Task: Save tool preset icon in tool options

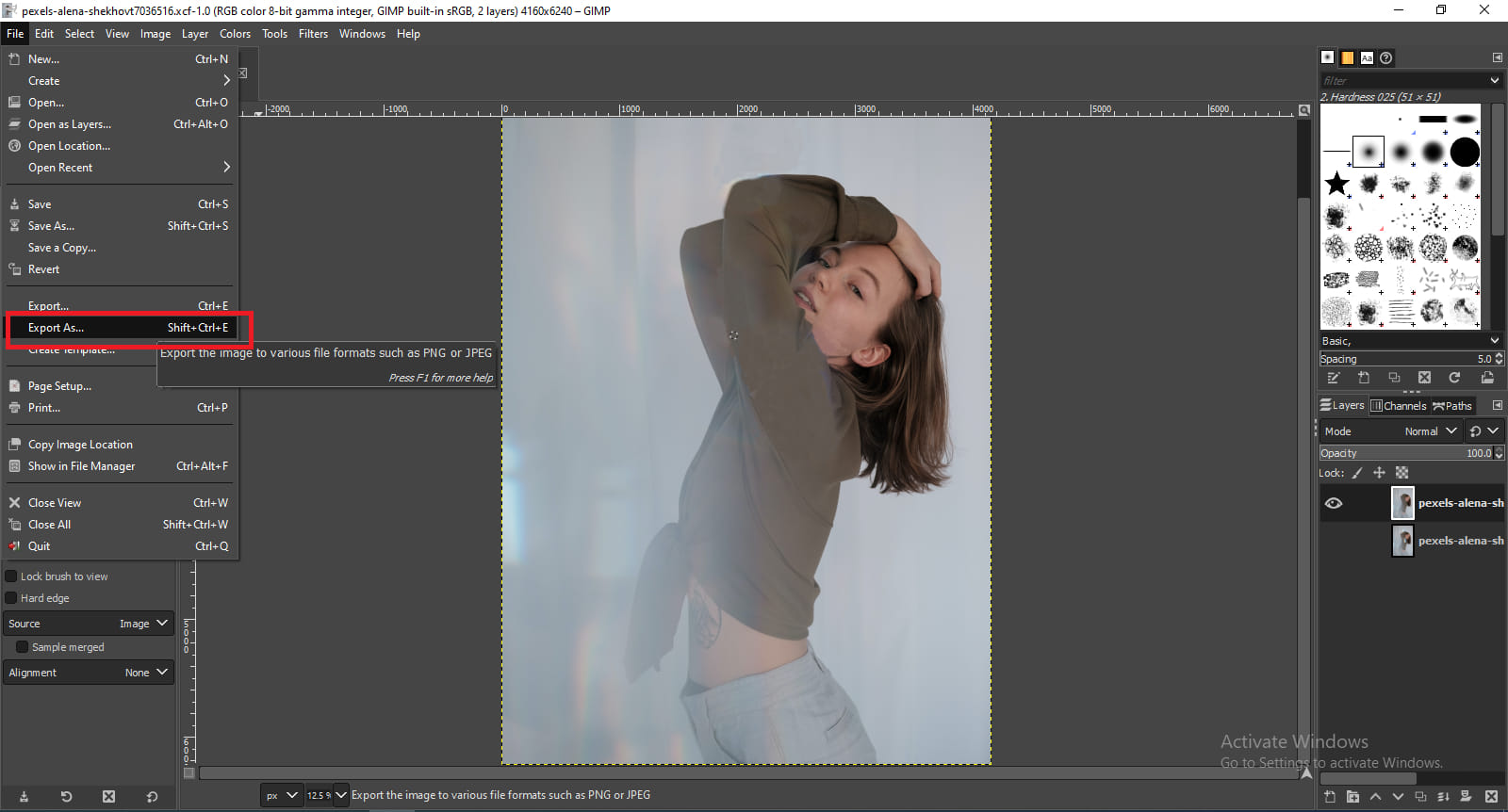Action: (24, 797)
